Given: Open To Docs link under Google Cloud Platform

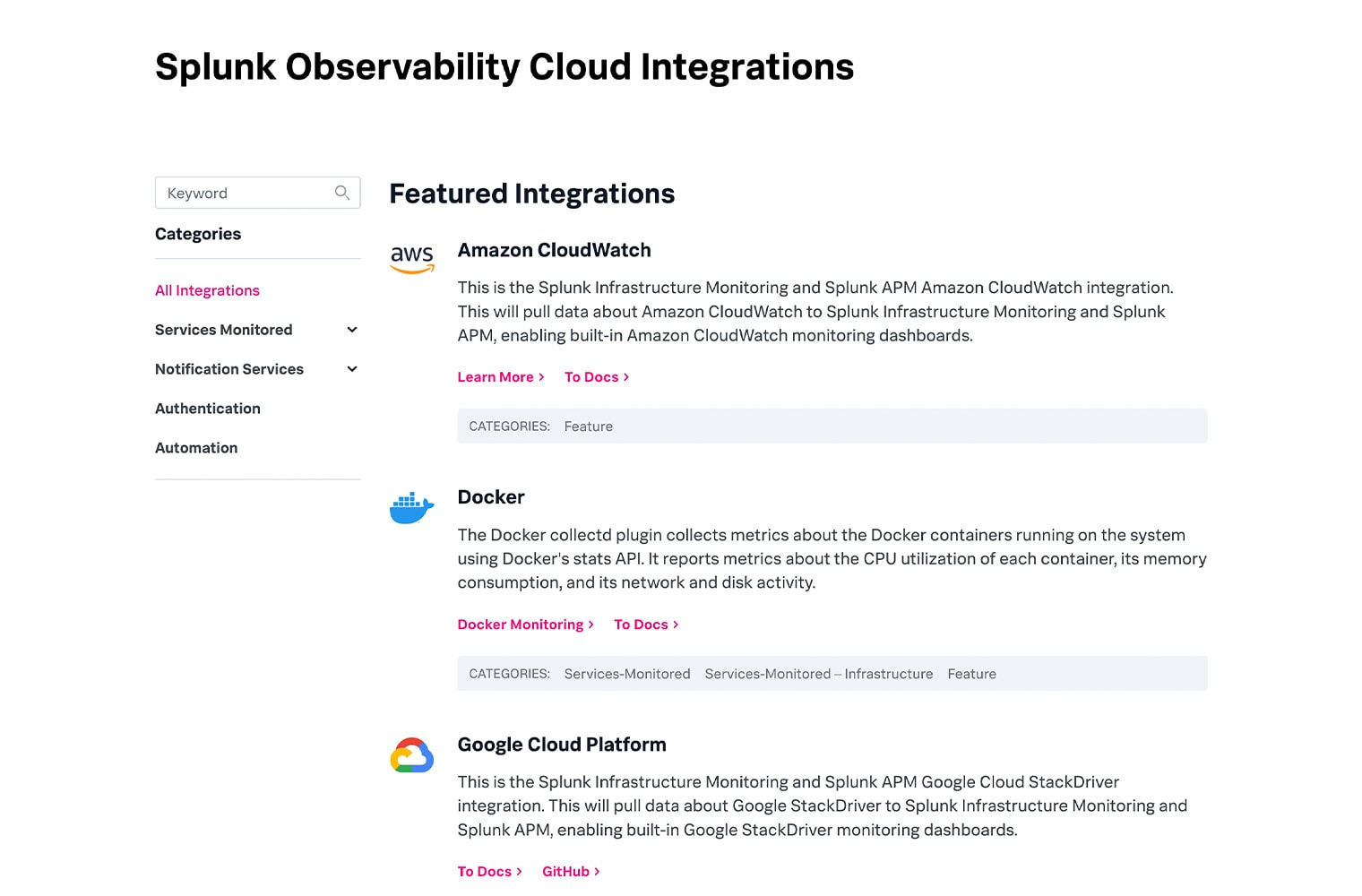Looking at the screenshot, I should pos(490,872).
